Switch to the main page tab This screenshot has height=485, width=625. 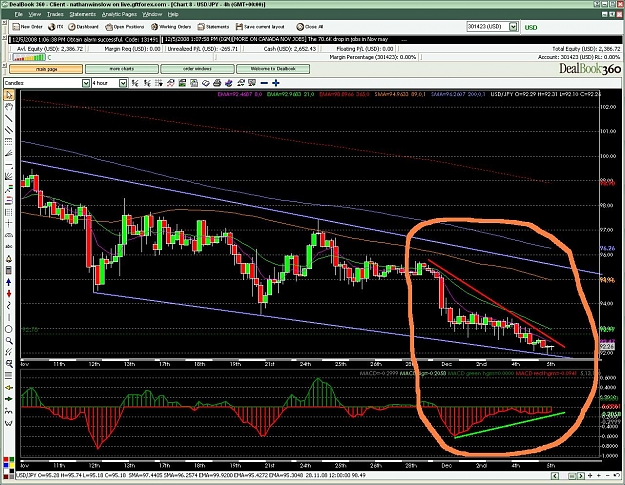pos(46,69)
